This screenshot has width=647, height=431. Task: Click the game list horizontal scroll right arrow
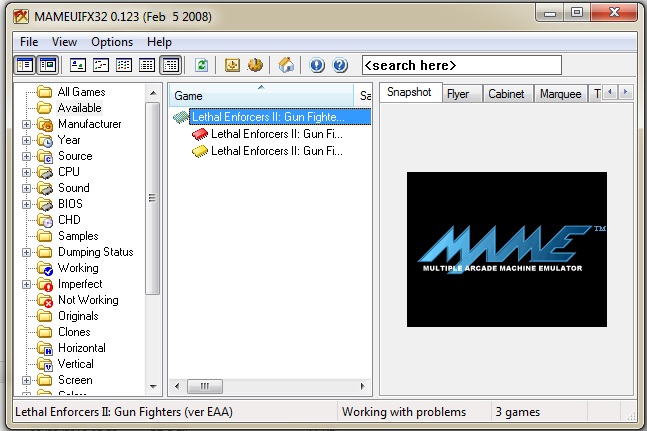(x=362, y=386)
